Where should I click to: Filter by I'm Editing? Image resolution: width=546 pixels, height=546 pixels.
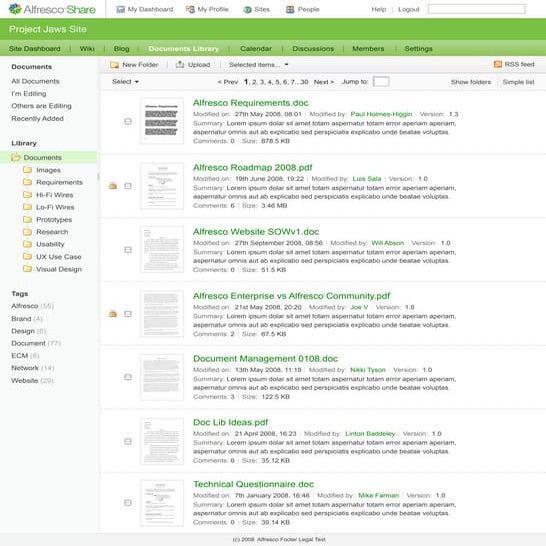(x=29, y=94)
